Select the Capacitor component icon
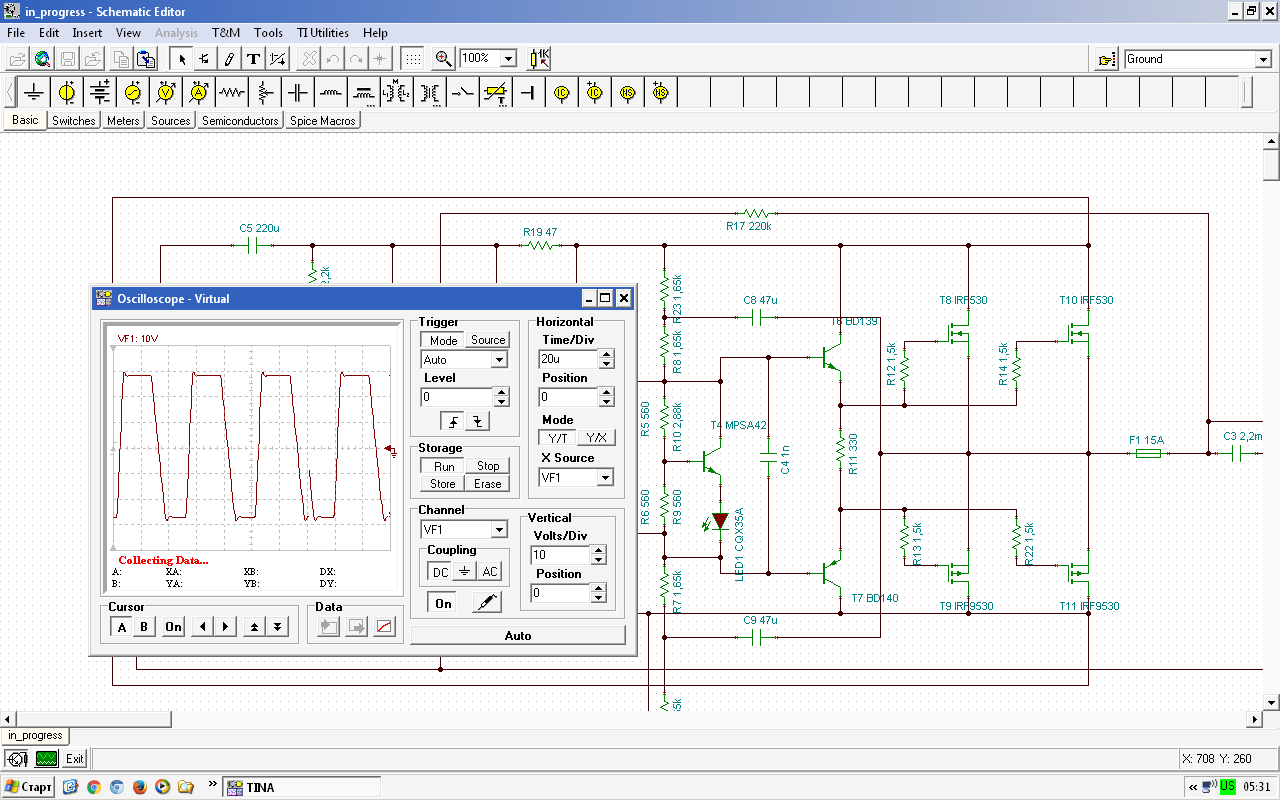1280x800 pixels. coord(298,92)
